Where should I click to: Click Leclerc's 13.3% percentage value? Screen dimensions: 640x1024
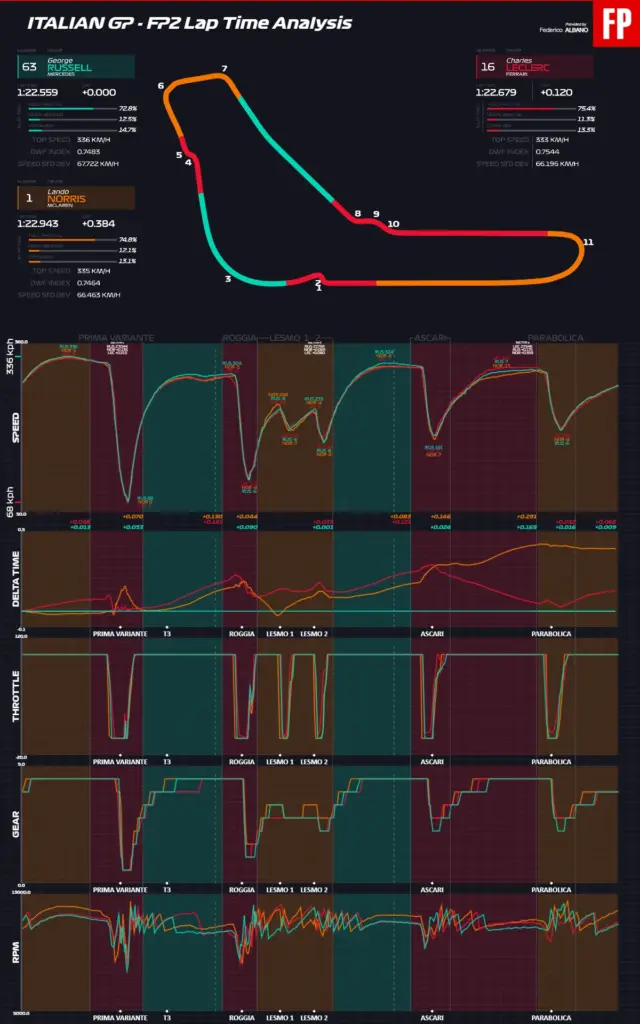pyautogui.click(x=586, y=130)
